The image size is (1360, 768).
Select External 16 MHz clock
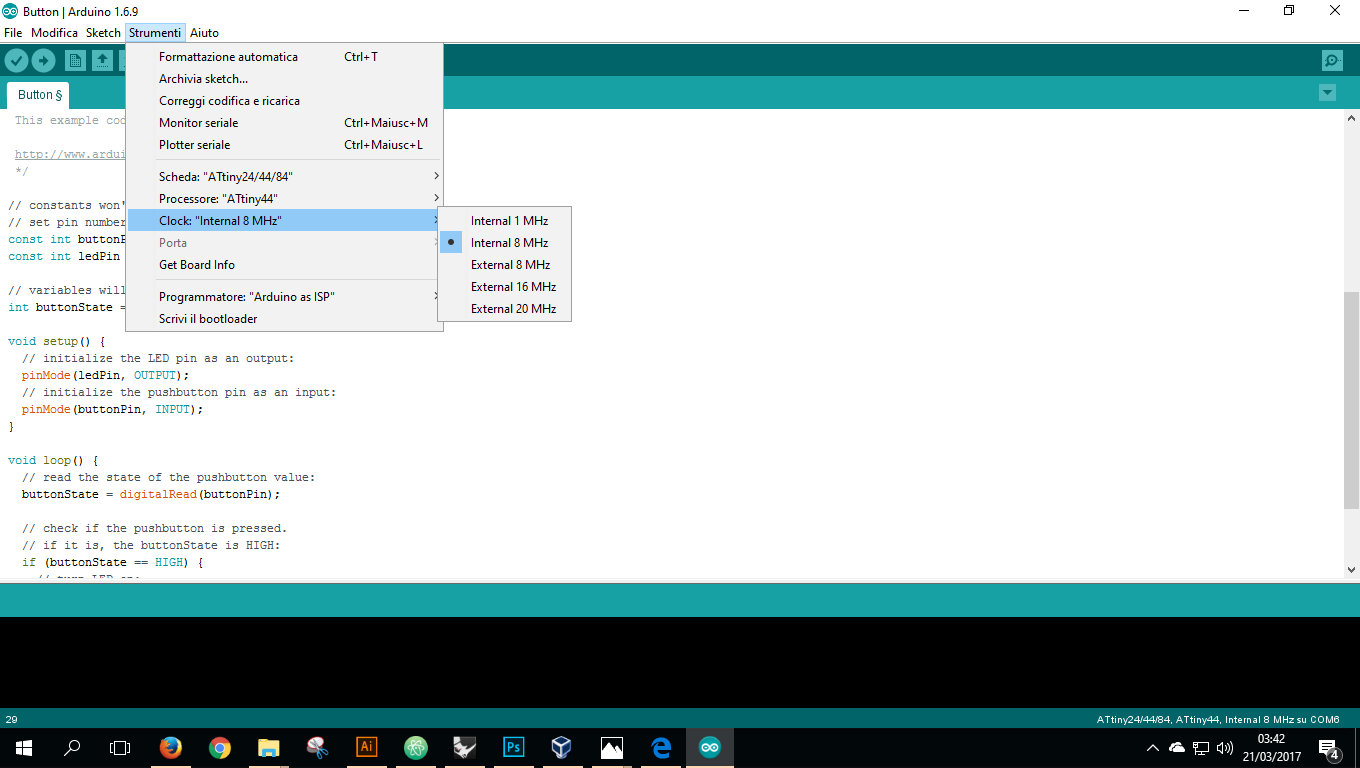point(504,287)
